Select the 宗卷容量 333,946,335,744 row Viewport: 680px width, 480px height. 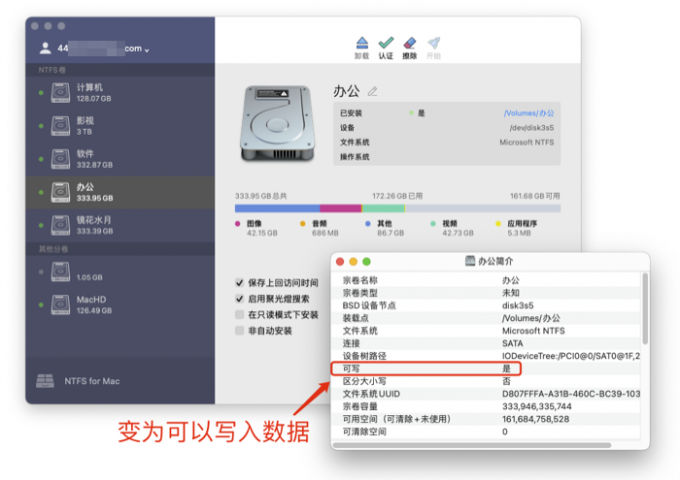(487, 406)
